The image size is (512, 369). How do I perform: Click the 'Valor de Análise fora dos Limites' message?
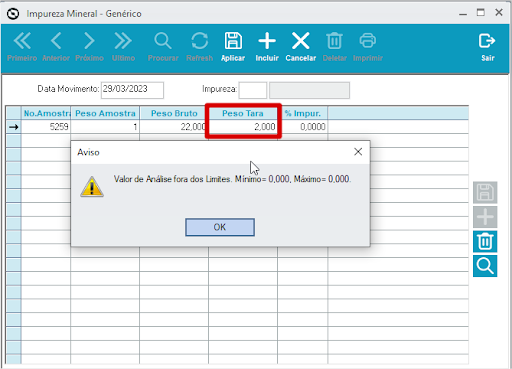232,179
